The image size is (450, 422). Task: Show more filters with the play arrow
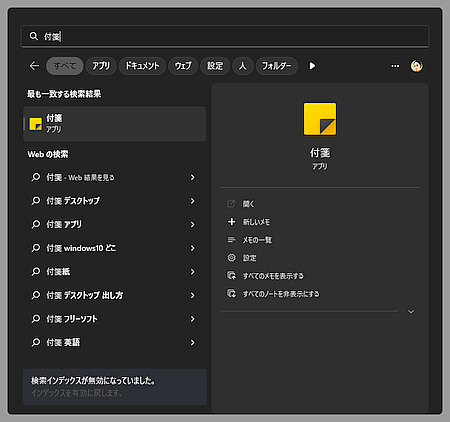(x=312, y=66)
